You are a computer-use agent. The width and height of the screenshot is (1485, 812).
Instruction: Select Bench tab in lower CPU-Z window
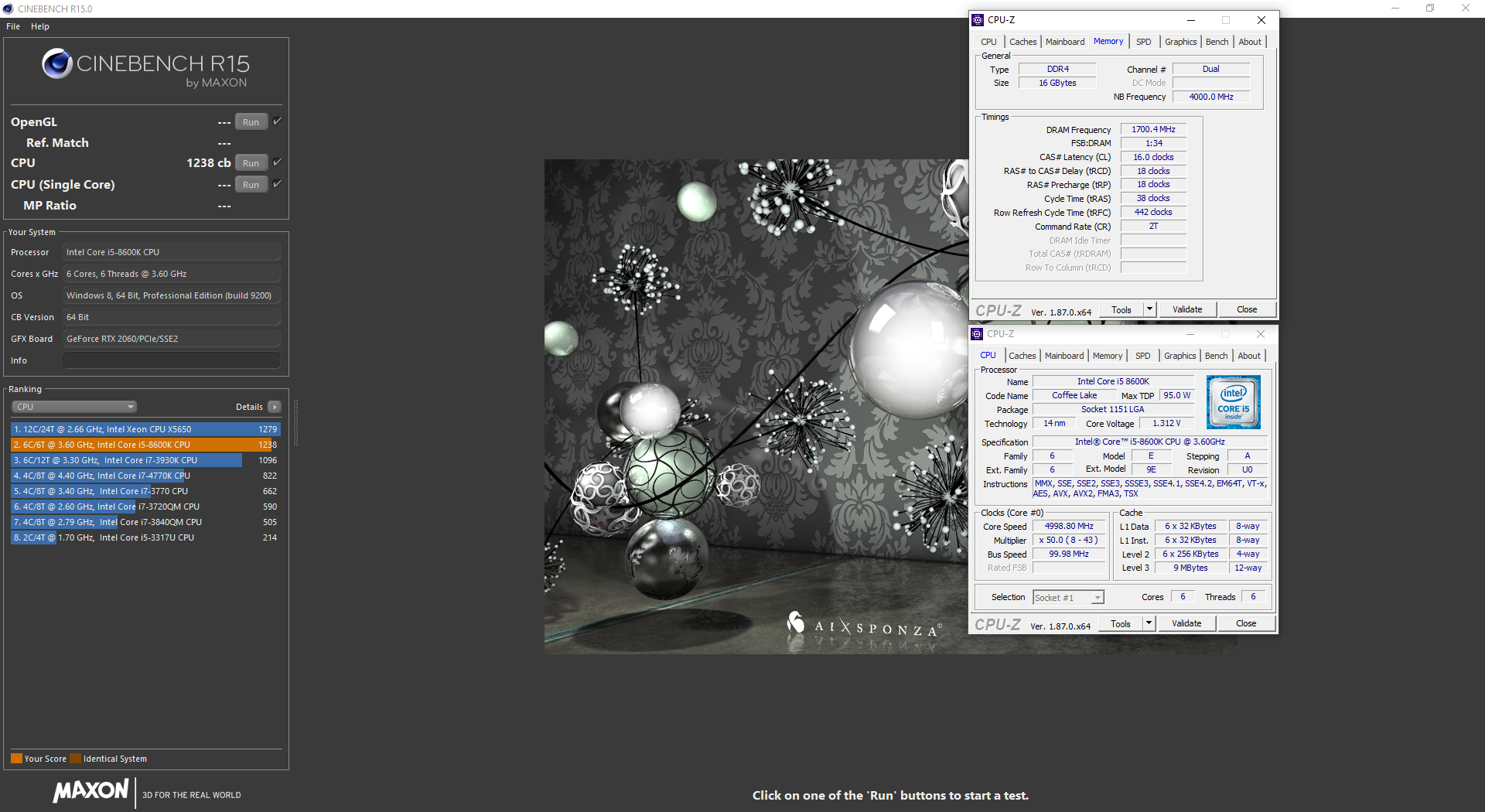click(x=1216, y=356)
